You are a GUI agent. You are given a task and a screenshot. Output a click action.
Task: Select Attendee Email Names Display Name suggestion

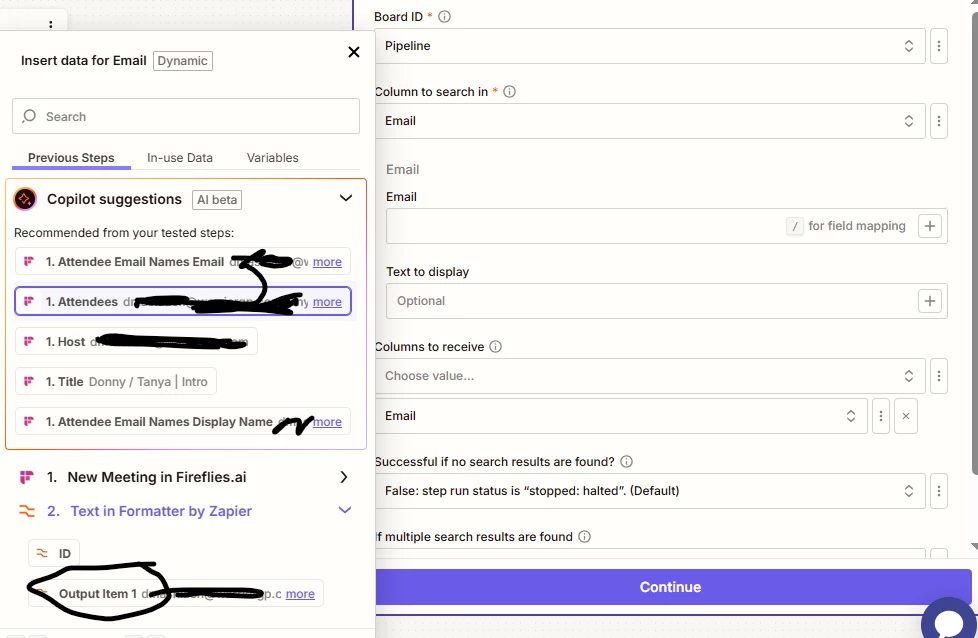point(183,421)
